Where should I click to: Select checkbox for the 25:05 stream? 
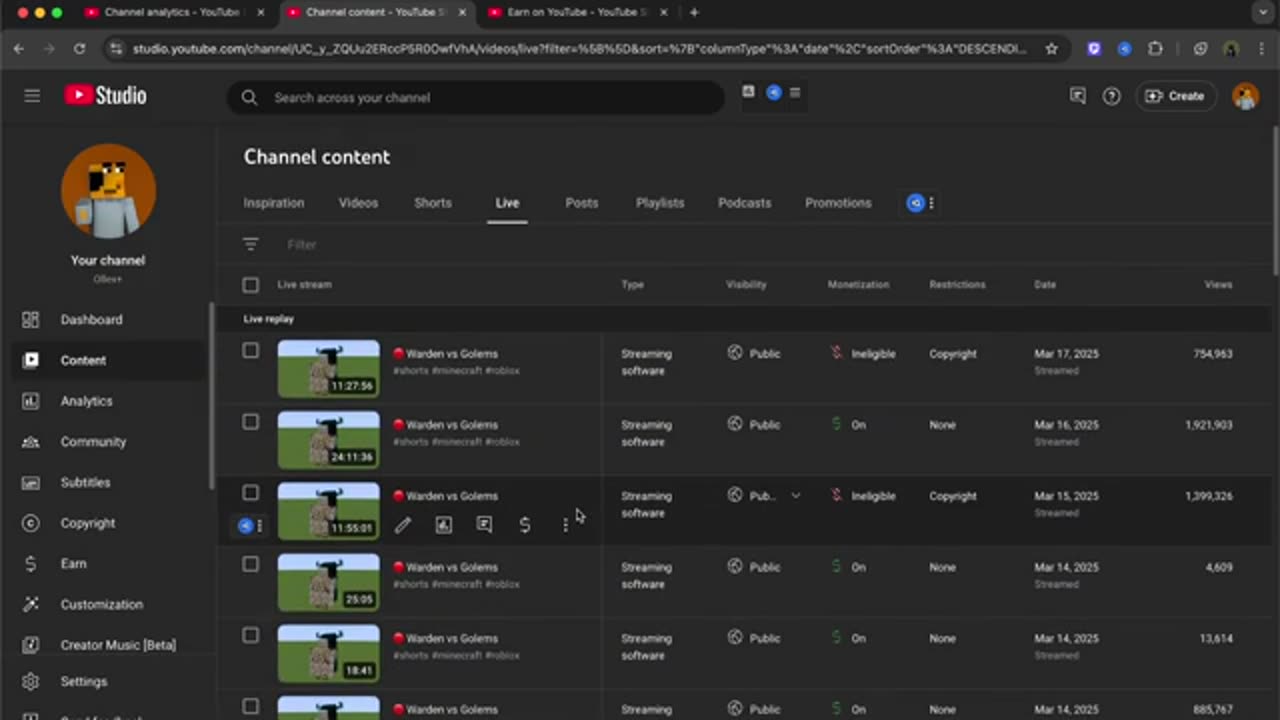(251, 564)
